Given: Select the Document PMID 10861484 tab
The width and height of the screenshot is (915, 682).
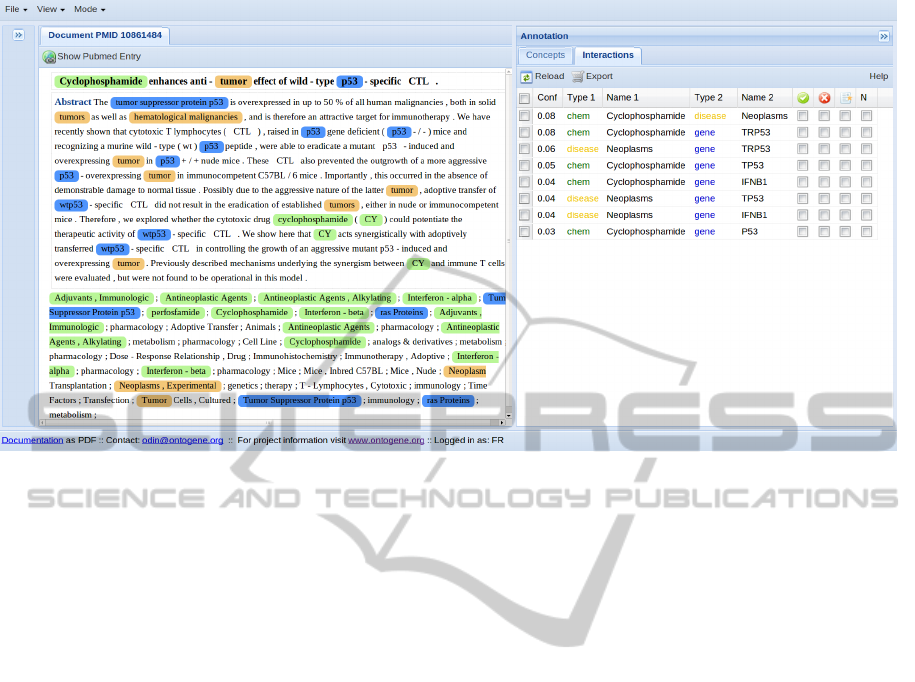Looking at the screenshot, I should coord(105,35).
